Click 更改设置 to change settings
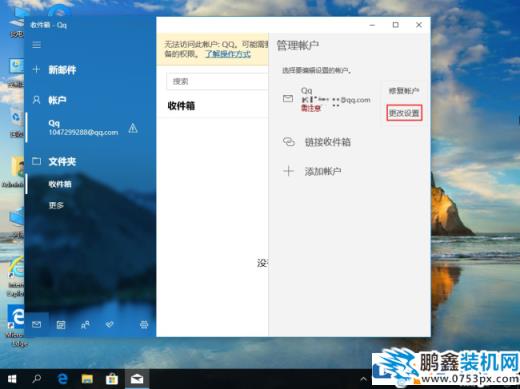The height and width of the screenshot is (389, 520). pos(404,113)
